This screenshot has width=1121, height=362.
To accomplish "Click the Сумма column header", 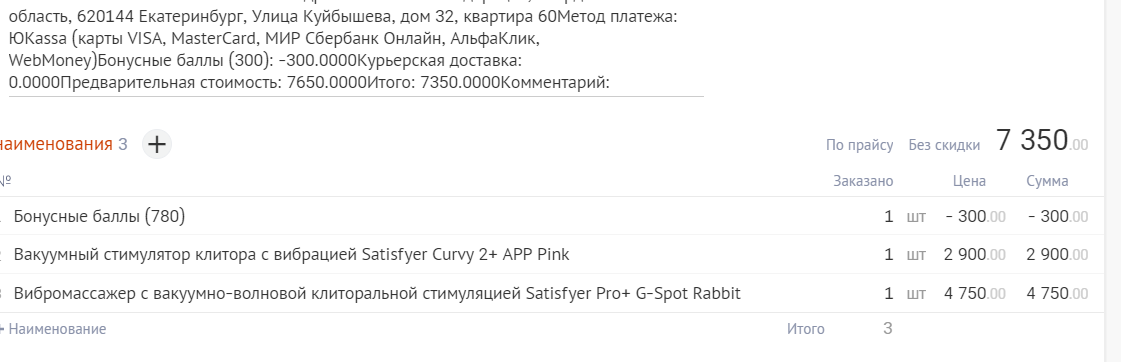I will (x=1047, y=181).
